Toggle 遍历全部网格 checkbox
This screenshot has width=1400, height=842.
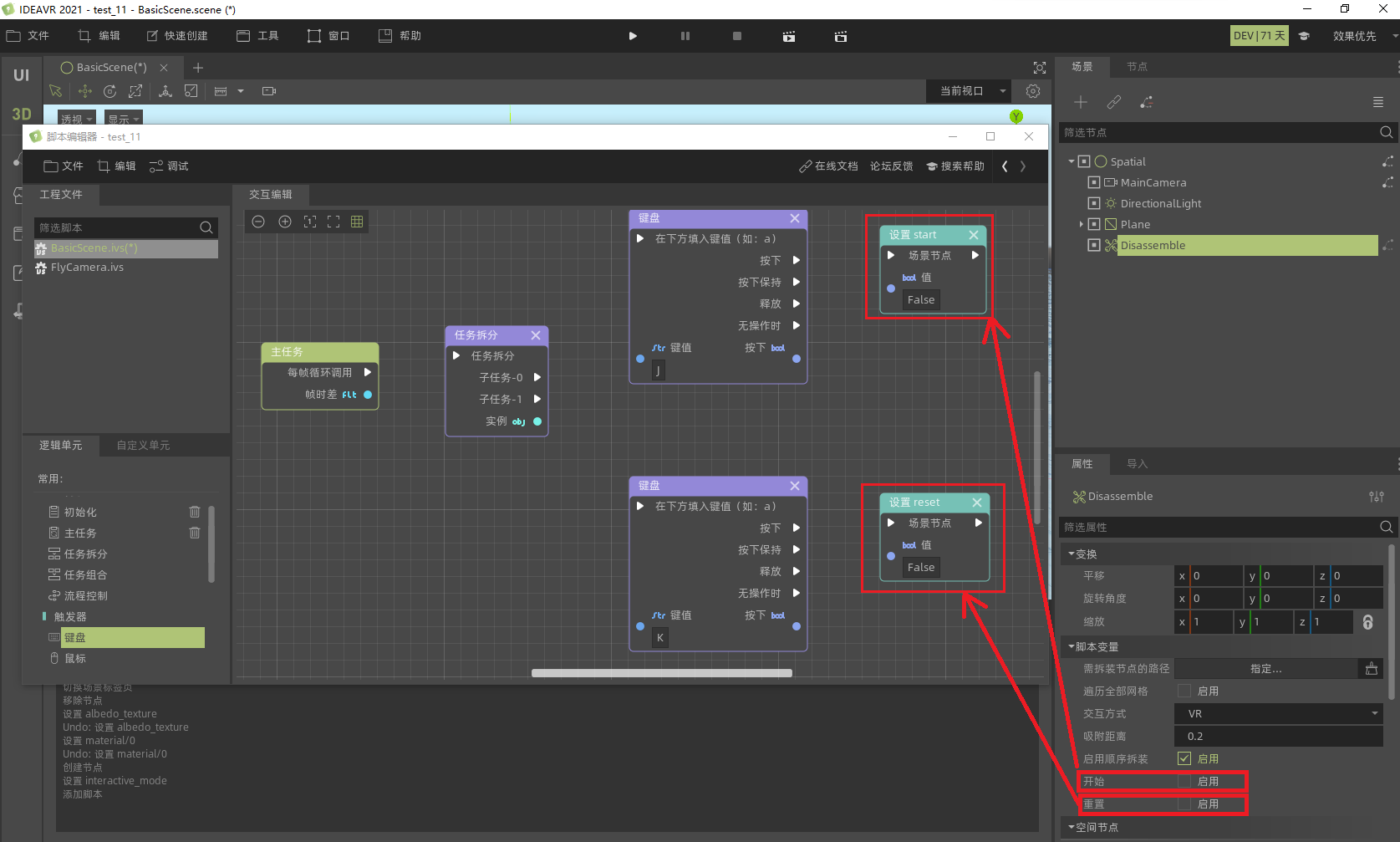1184,691
